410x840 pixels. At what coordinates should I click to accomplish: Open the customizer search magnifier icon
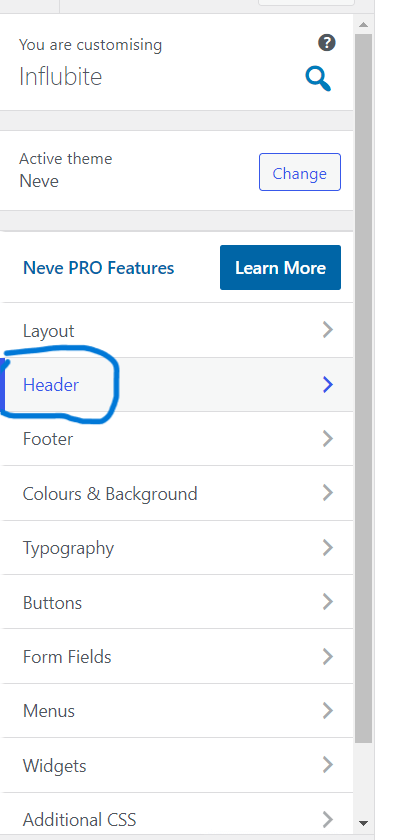(x=318, y=79)
